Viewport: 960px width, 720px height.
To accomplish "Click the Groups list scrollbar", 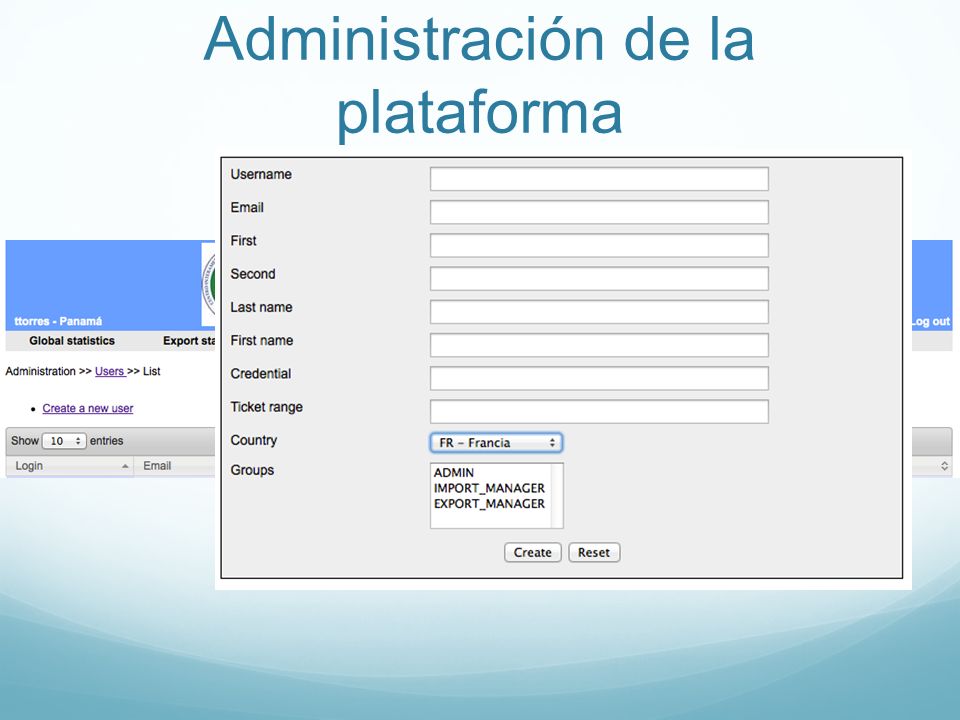I will (x=557, y=495).
